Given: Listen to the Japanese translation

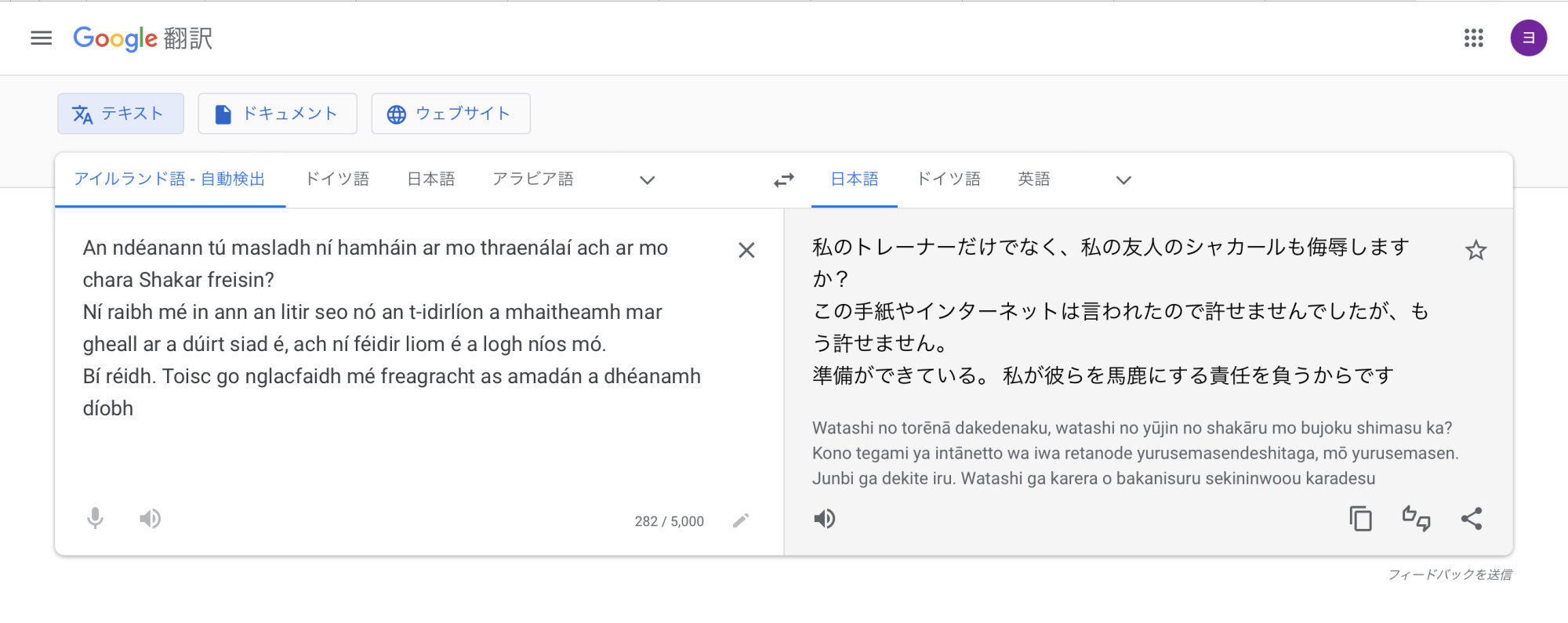Looking at the screenshot, I should pos(824,519).
